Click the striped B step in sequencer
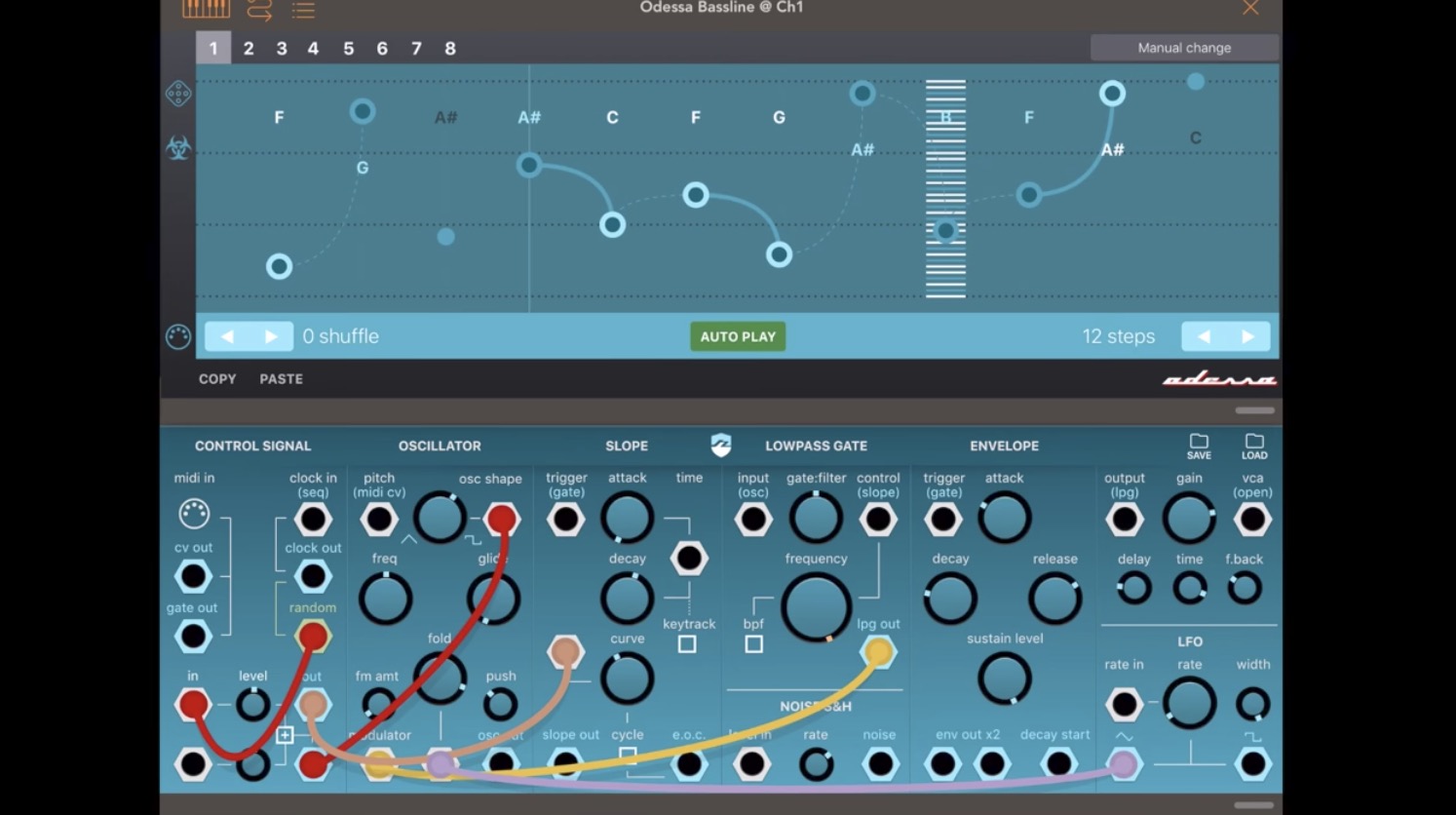 (945, 188)
